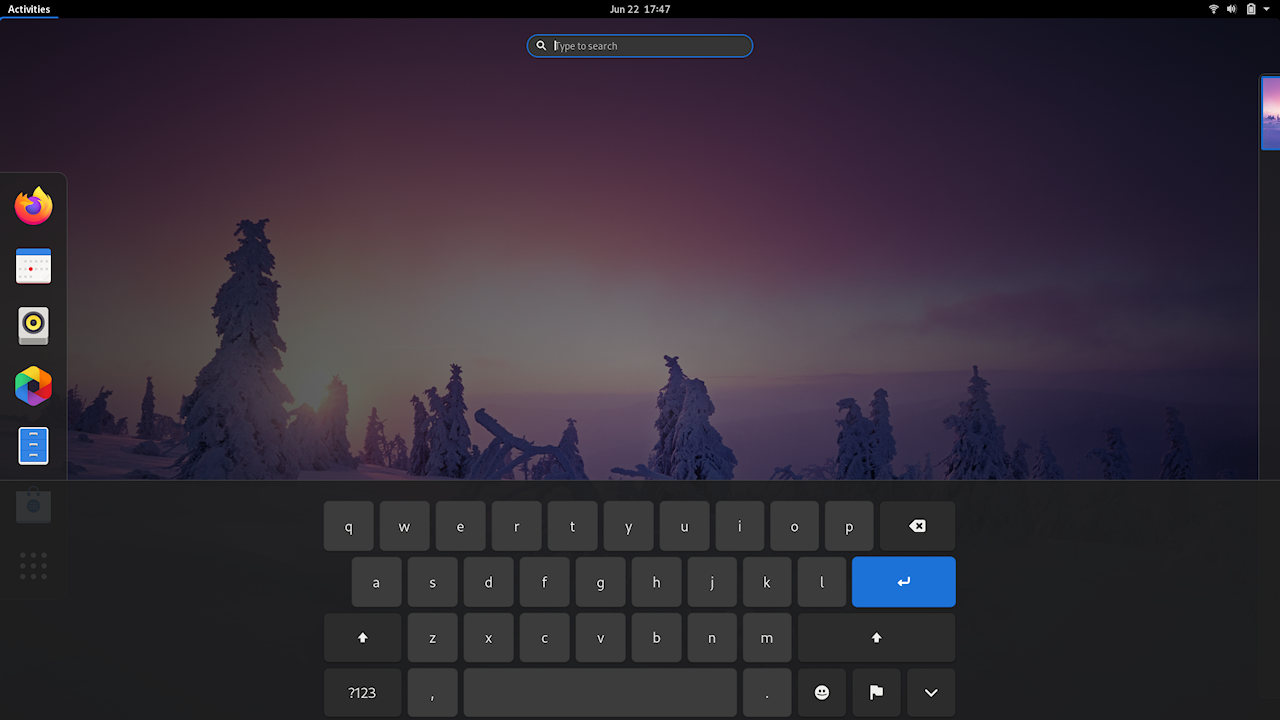
Task: Tap the m key
Action: pos(767,638)
